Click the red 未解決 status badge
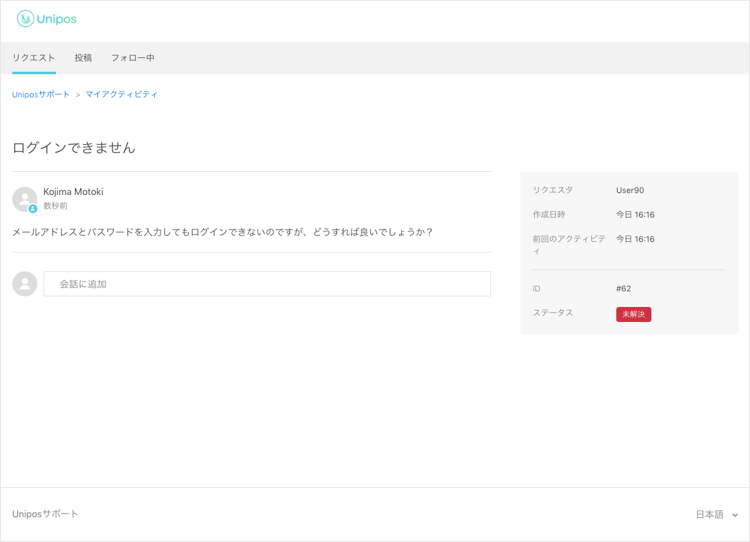Viewport: 750px width, 542px height. point(633,314)
